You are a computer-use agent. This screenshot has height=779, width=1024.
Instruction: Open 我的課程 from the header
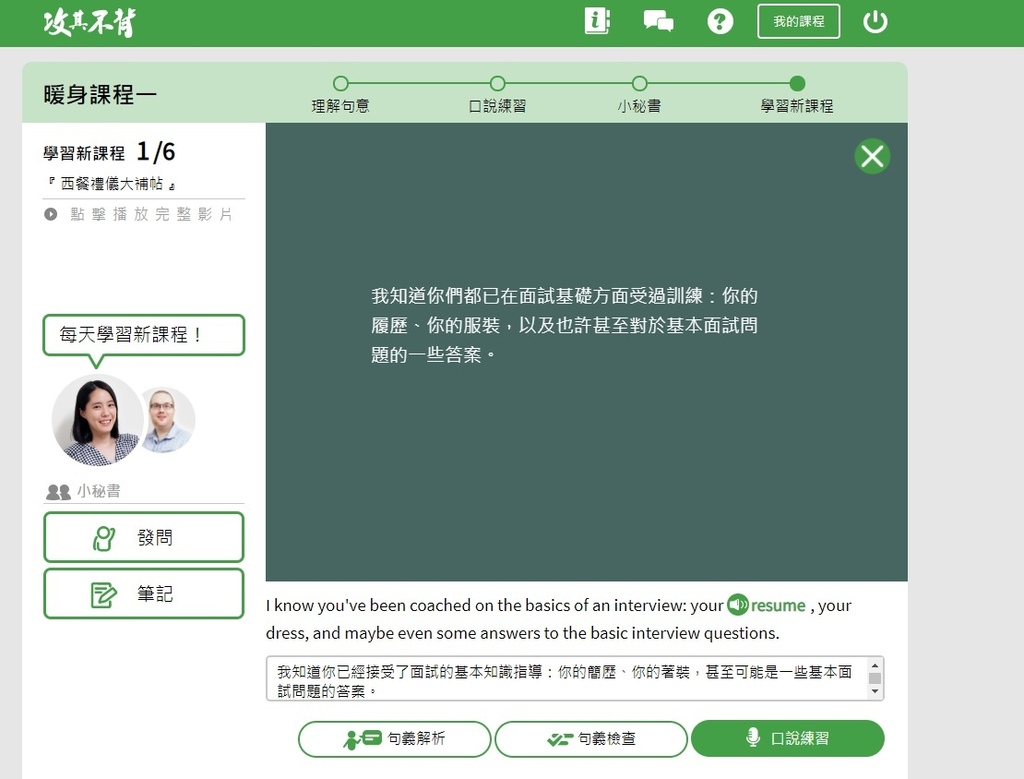798,22
